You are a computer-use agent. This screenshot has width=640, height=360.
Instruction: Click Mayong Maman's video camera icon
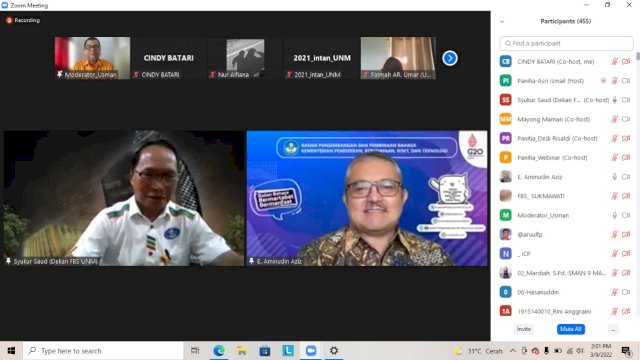click(626, 119)
